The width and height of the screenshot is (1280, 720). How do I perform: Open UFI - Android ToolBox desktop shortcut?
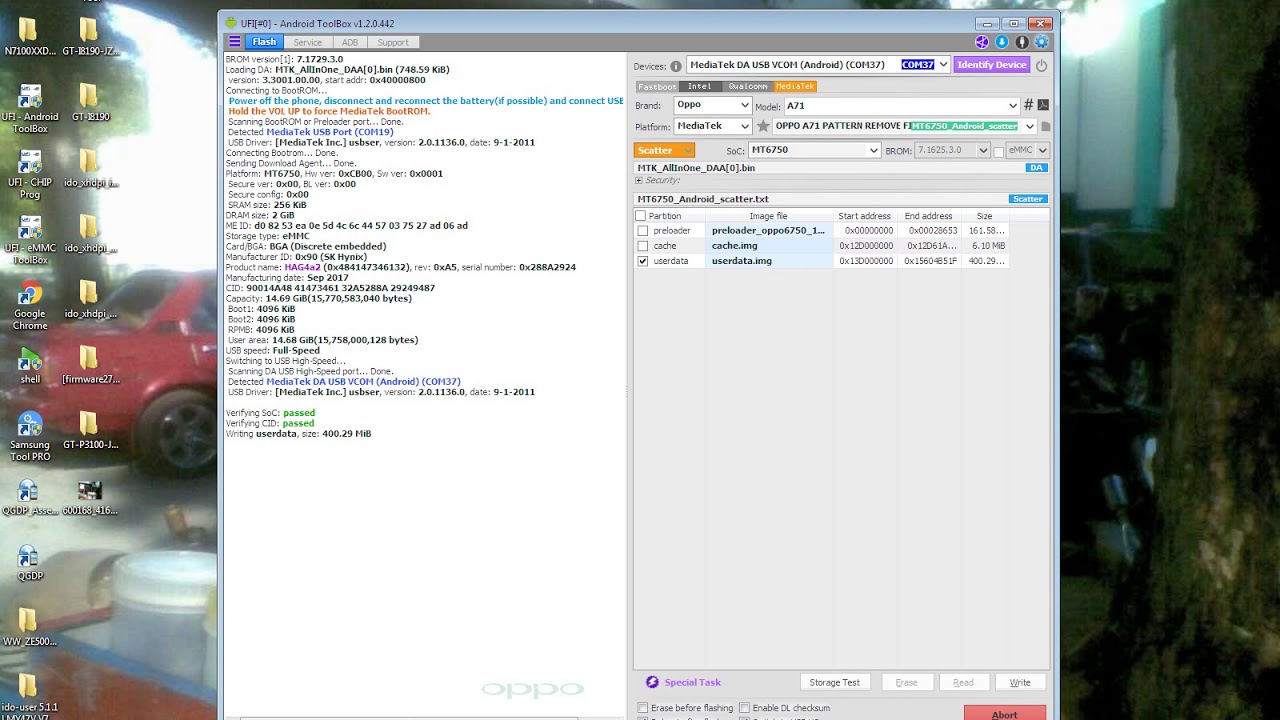[x=30, y=109]
